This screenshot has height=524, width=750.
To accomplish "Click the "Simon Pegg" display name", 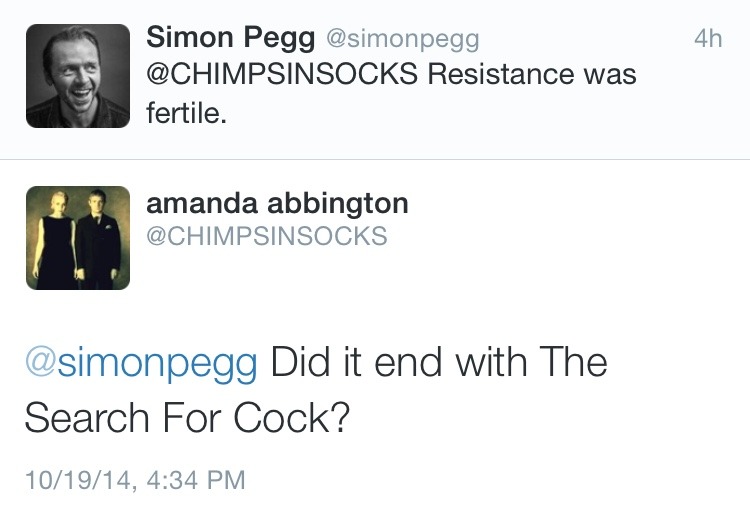I will [x=228, y=38].
